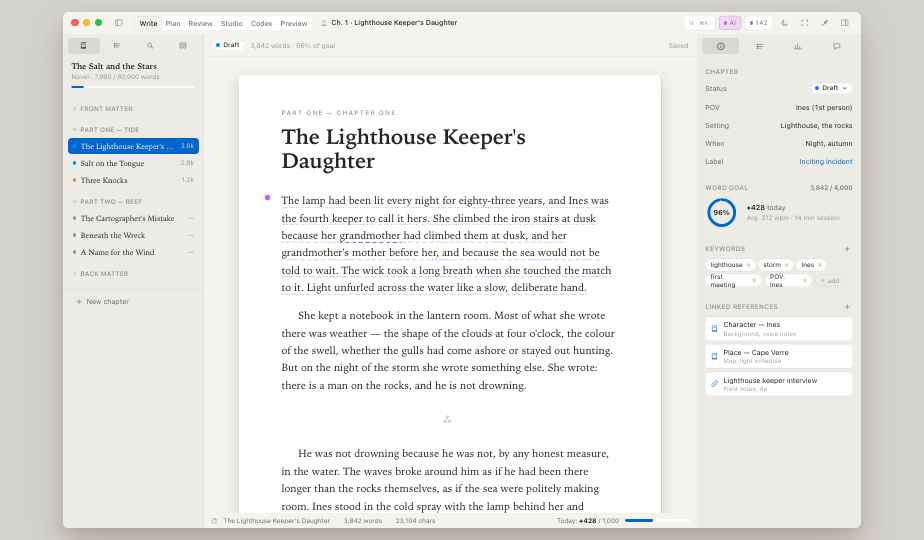Click the Draft status pill above editor
This screenshot has width=924, height=540.
227,45
